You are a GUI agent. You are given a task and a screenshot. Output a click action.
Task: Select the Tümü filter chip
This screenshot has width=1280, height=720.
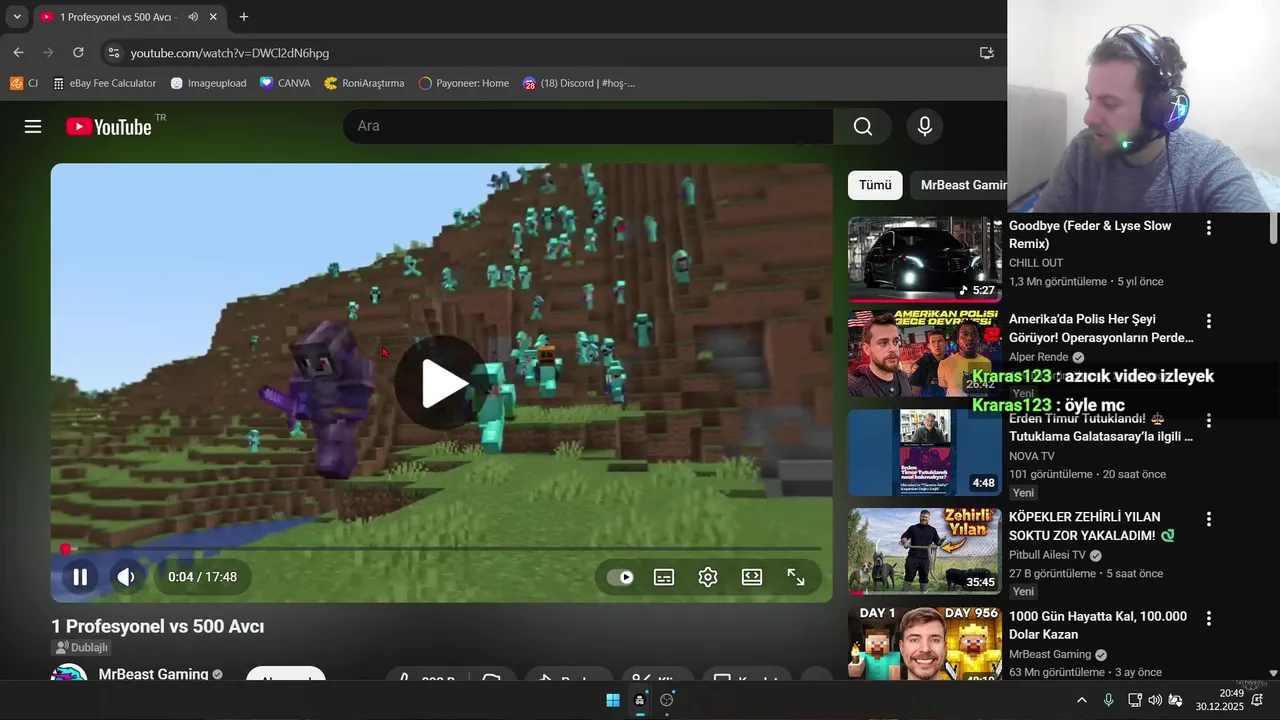875,185
